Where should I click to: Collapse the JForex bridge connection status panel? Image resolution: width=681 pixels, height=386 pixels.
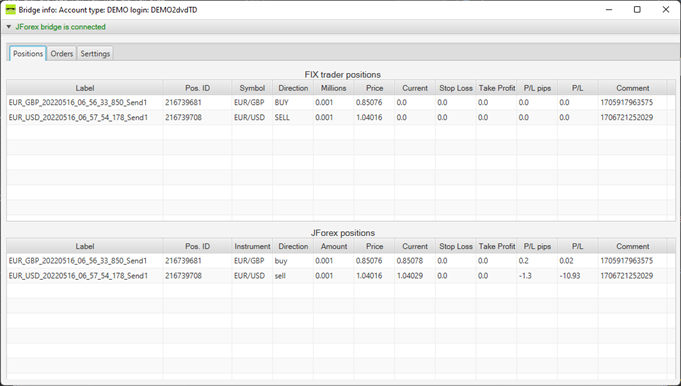pyautogui.click(x=9, y=27)
